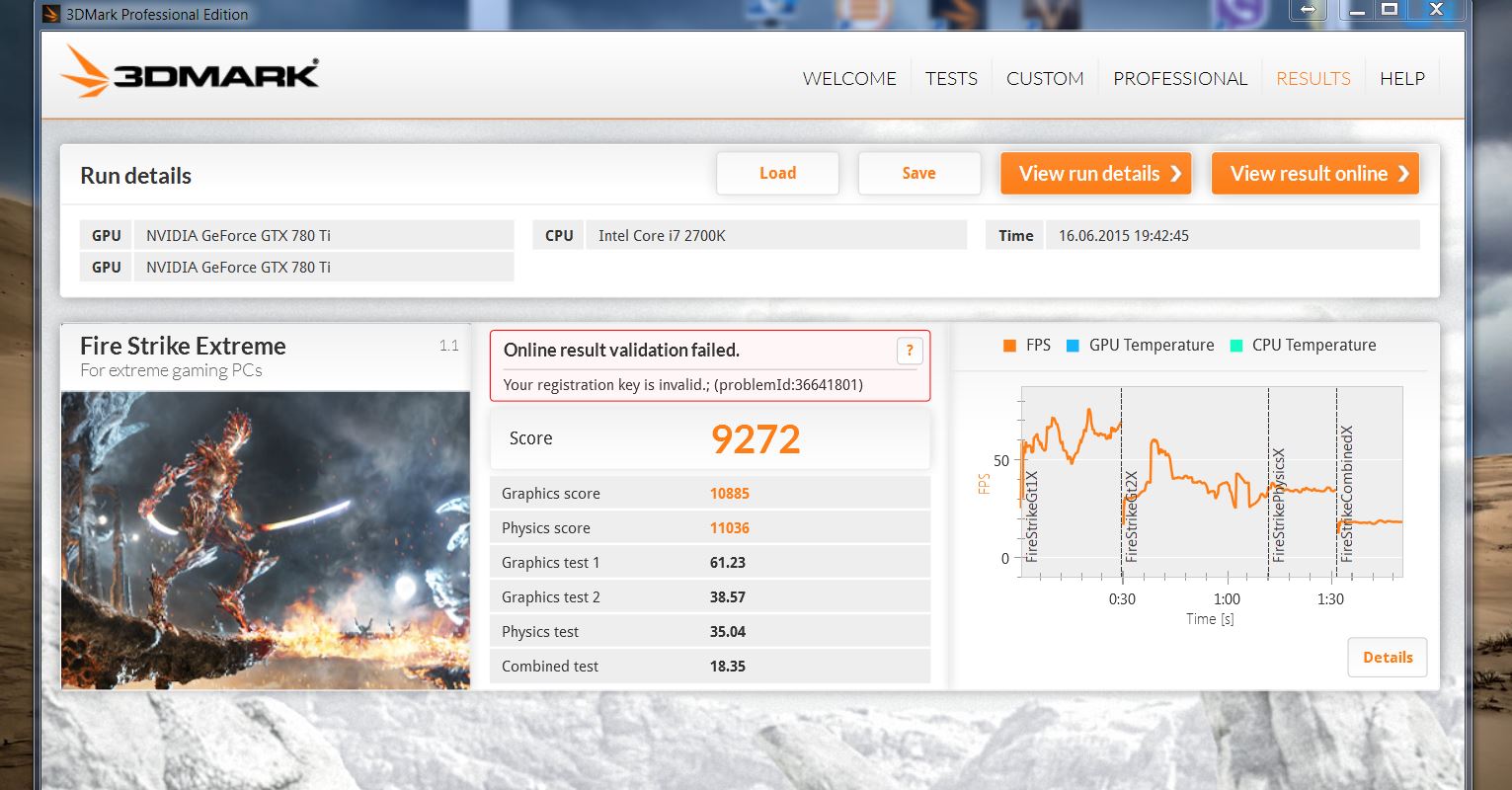
Task: Click the Physics test value 35.04
Action: tap(728, 632)
